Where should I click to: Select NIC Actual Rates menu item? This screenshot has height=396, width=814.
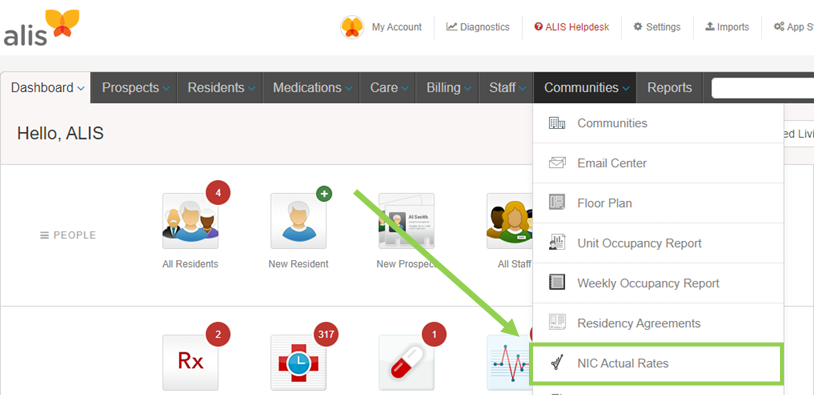[656, 363]
